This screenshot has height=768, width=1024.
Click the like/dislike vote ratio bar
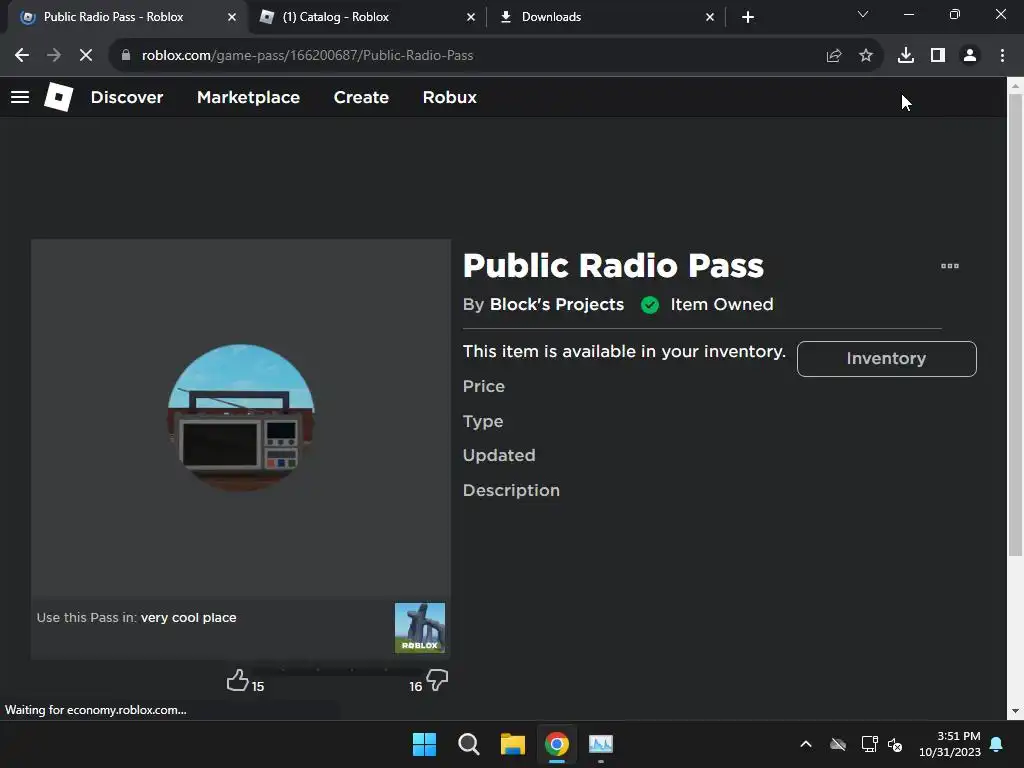pos(337,671)
